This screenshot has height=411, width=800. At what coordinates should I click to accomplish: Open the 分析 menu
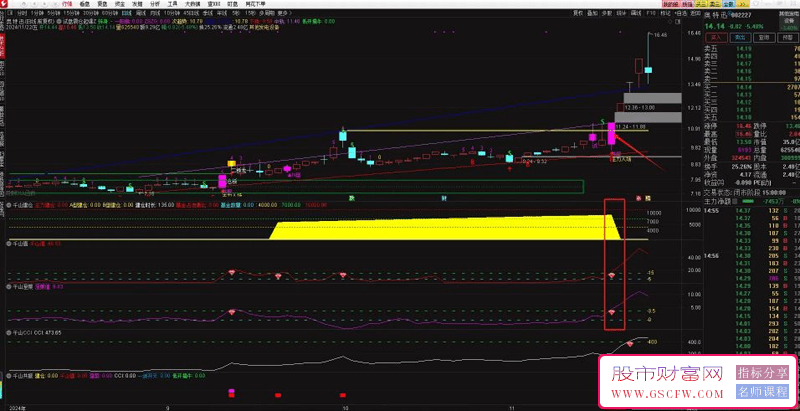(x=154, y=3)
